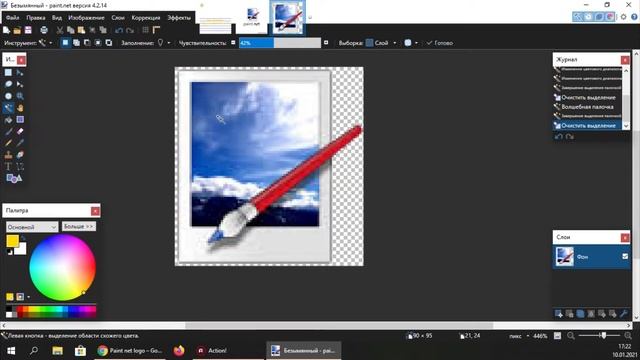
Task: Select the Pencil tool
Action: (8, 143)
